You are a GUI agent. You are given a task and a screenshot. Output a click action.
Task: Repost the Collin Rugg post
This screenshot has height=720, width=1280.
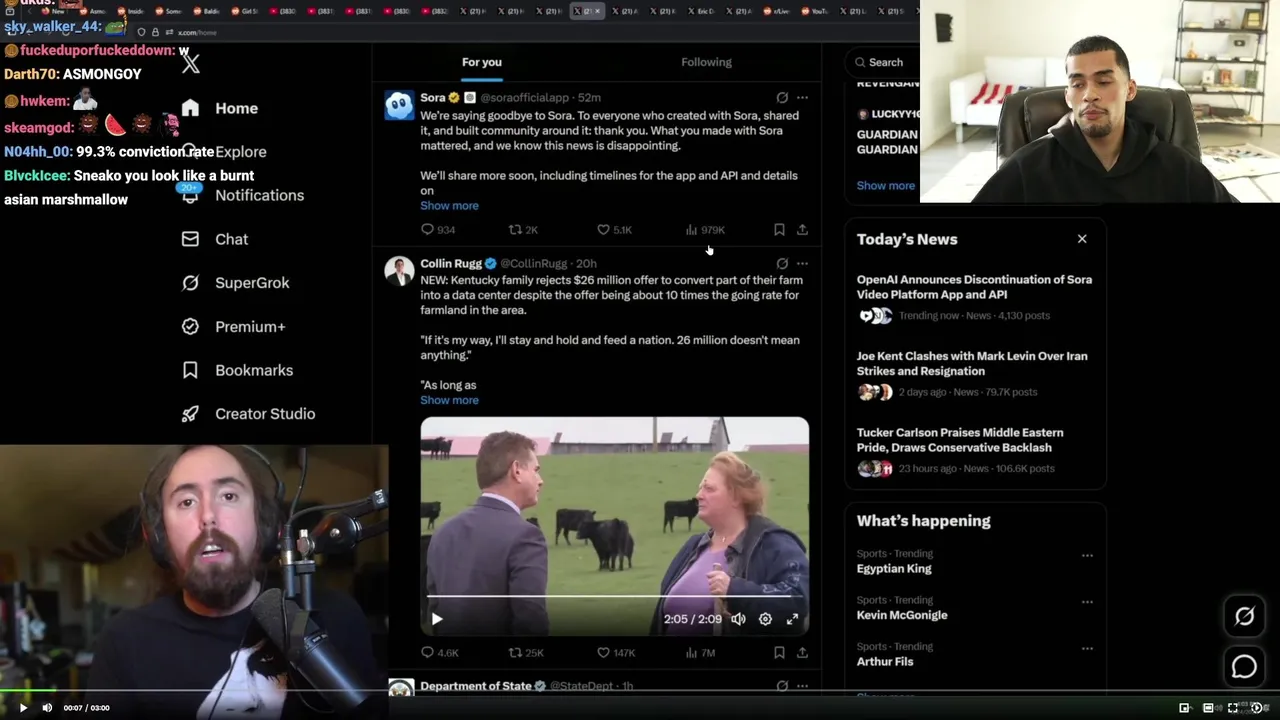coord(526,653)
